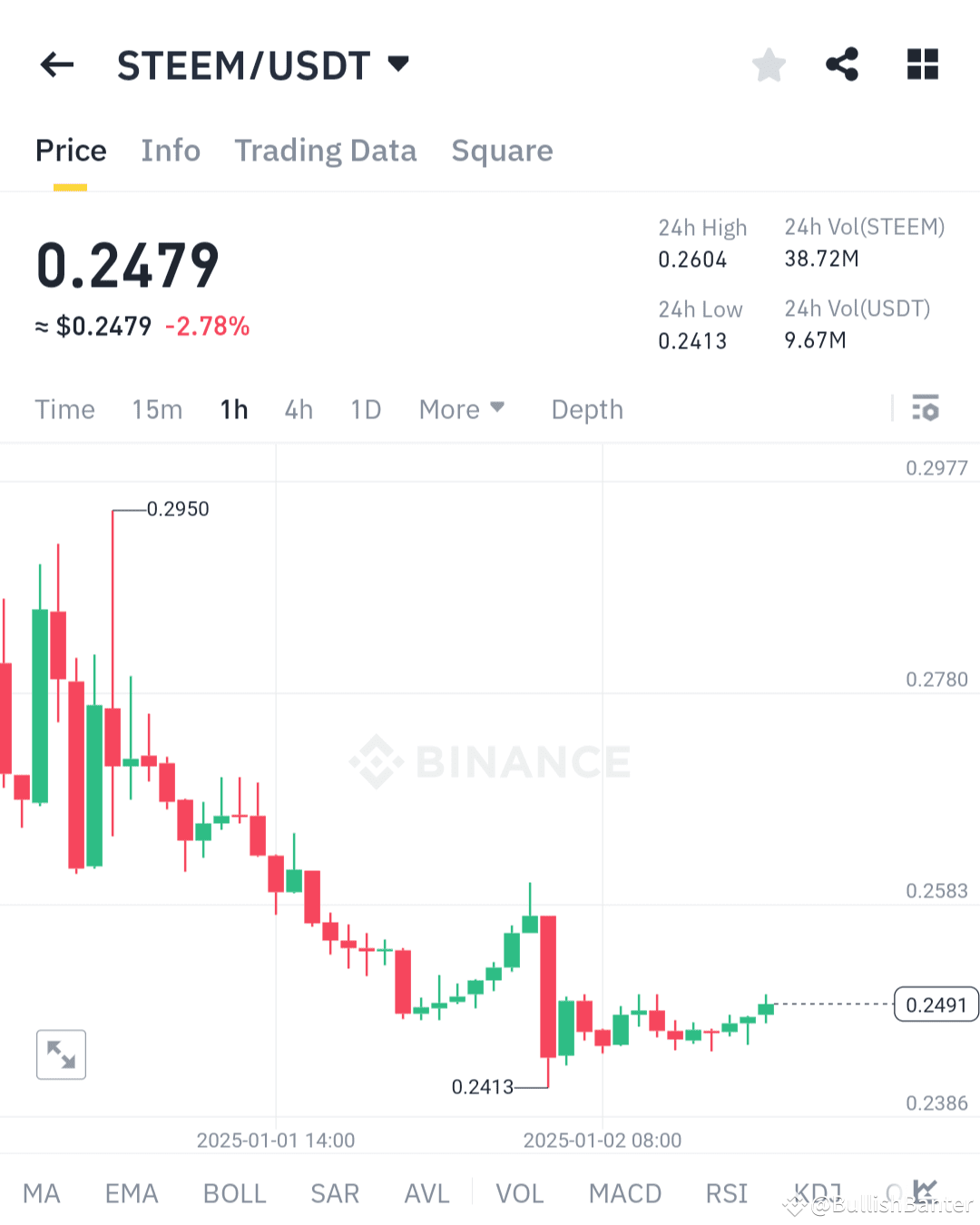Click the back arrow to exit chart
This screenshot has width=980, height=1225.
point(56,64)
